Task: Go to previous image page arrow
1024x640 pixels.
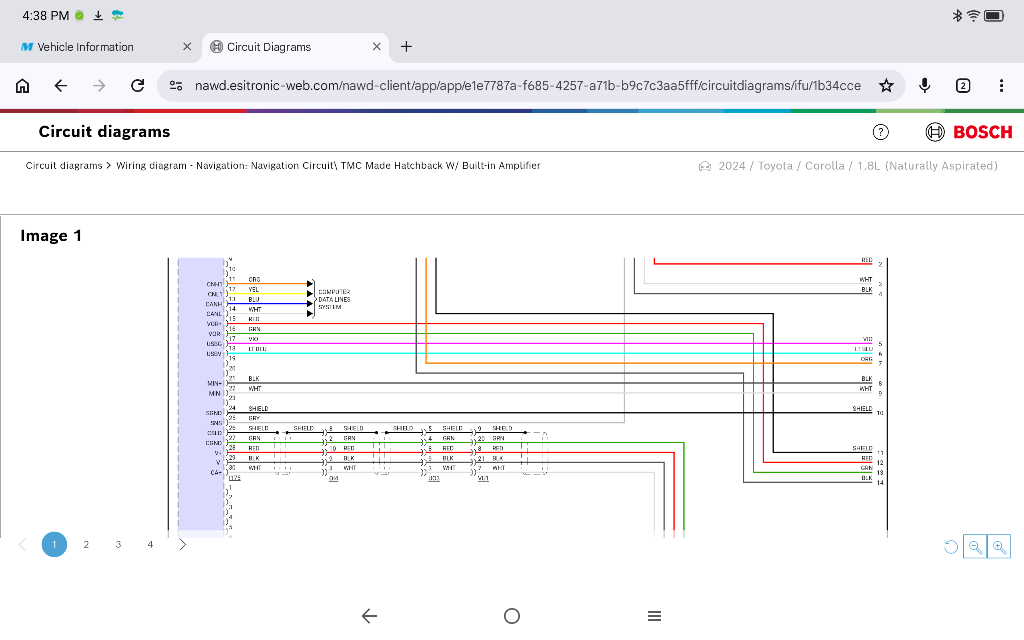Action: click(x=22, y=545)
